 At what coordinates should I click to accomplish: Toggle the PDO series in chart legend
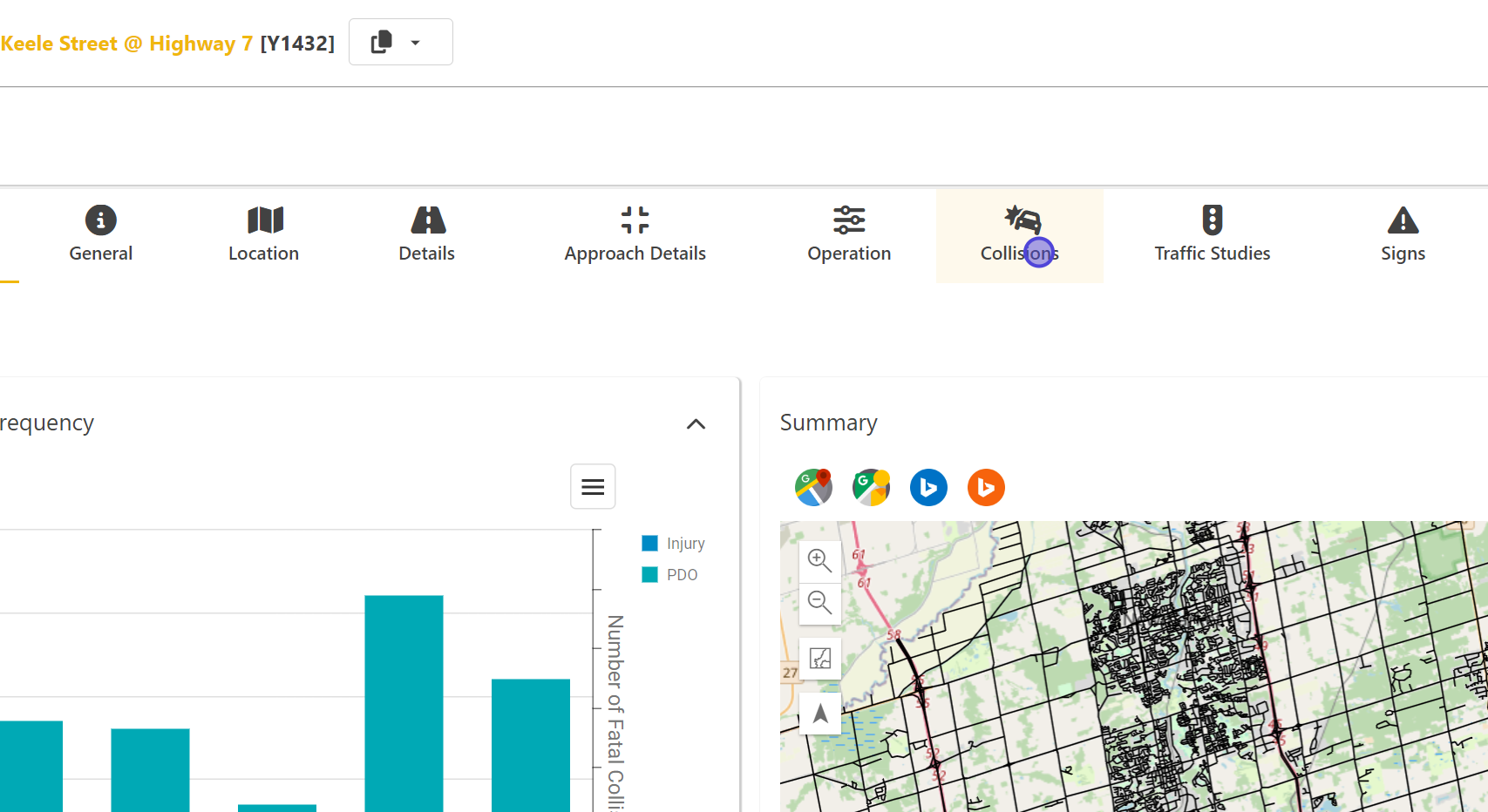(682, 575)
